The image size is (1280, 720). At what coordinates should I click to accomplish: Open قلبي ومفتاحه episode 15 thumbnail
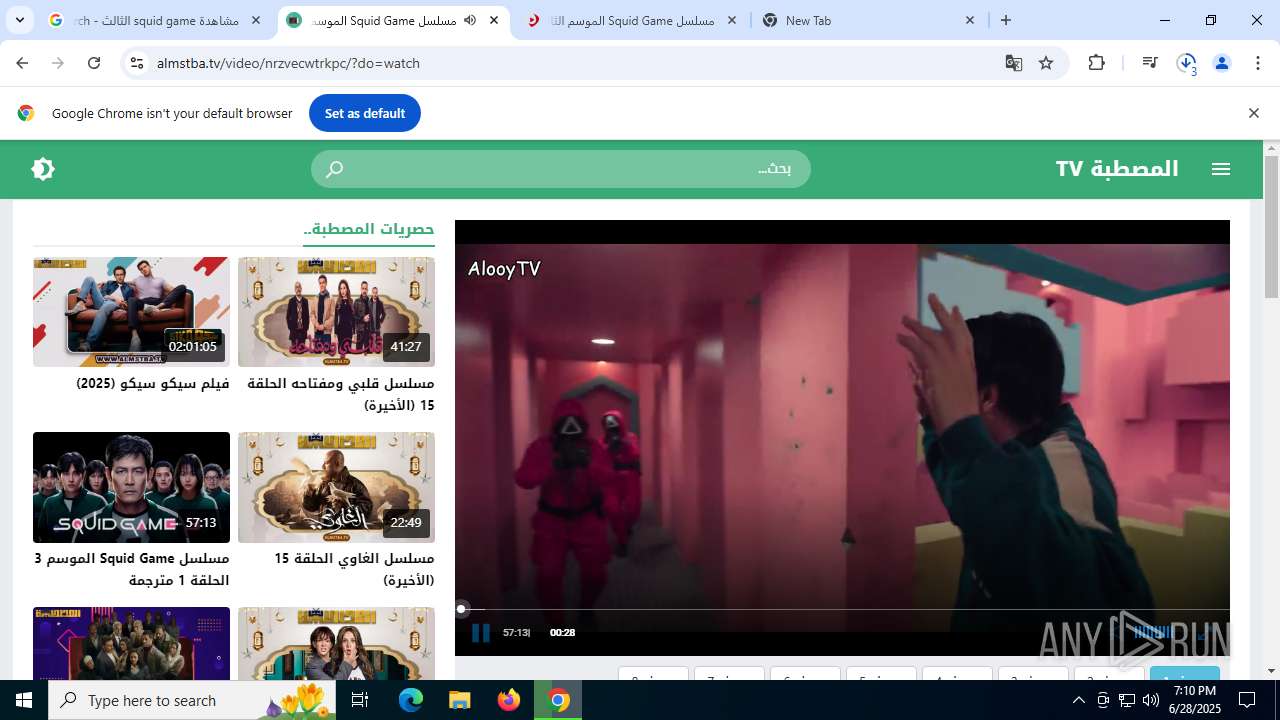[x=336, y=312]
